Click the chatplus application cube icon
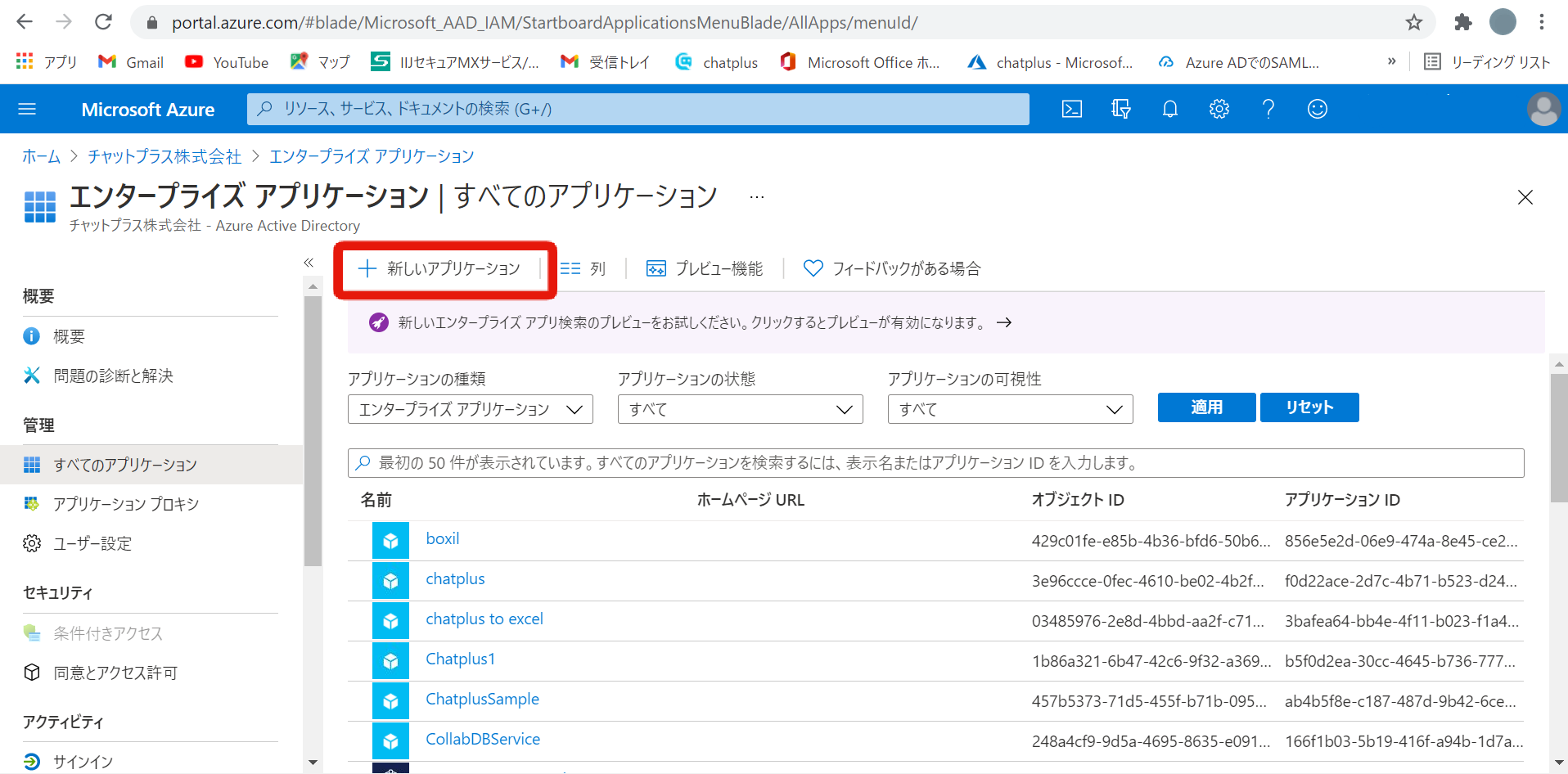The width and height of the screenshot is (1568, 774). pyautogui.click(x=390, y=581)
